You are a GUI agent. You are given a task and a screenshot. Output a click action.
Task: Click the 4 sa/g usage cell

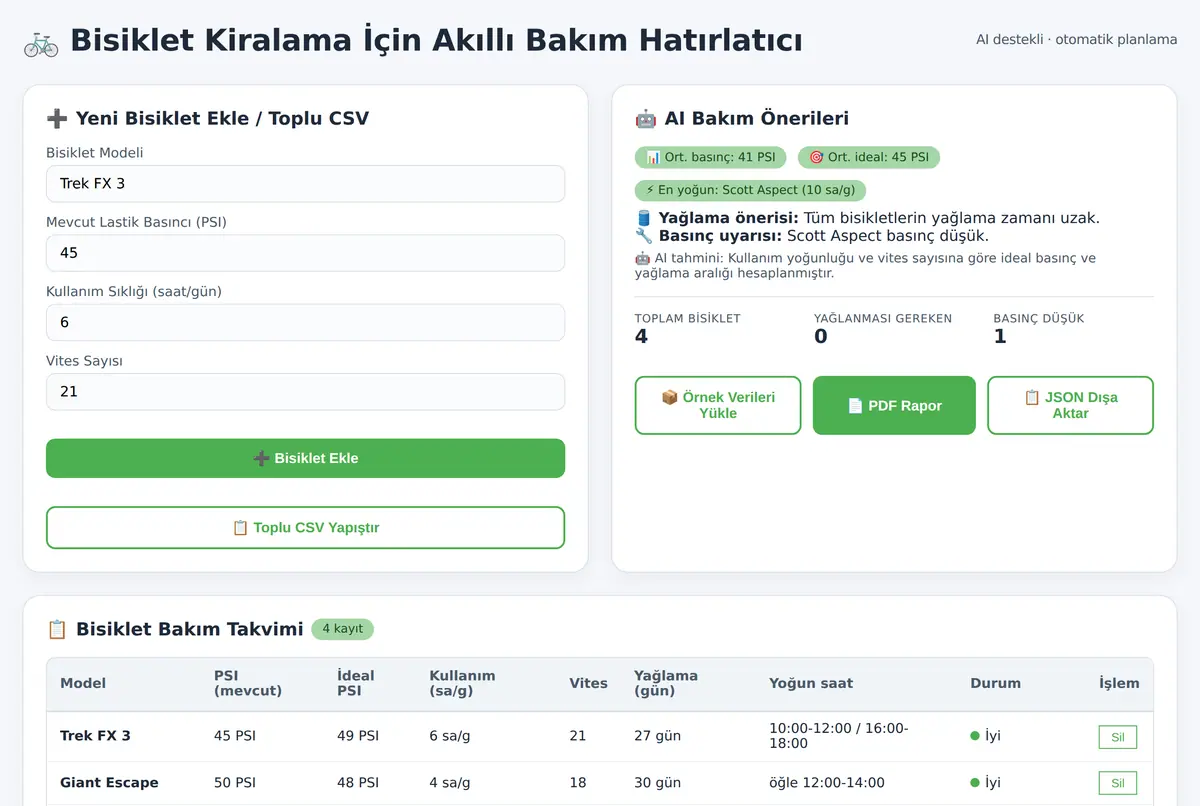pos(450,783)
